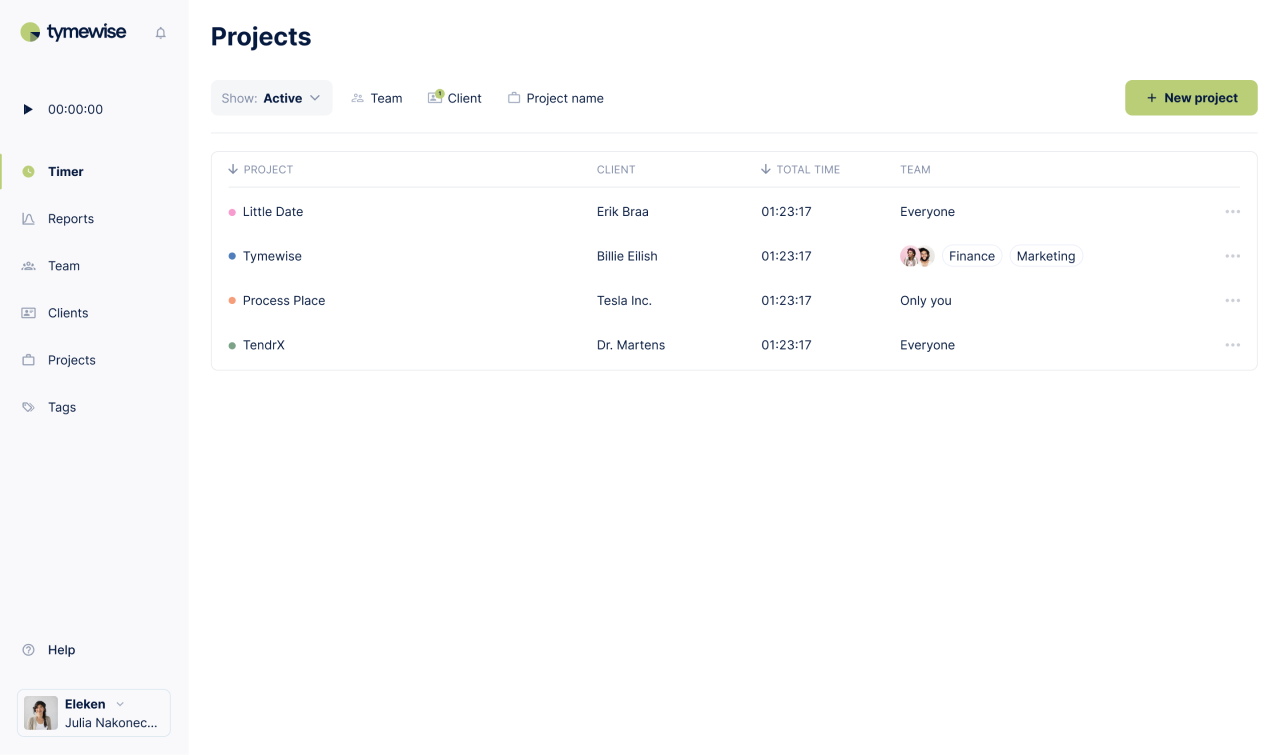Click the Client filter icon with badge
This screenshot has height=755, width=1280.
pos(435,97)
